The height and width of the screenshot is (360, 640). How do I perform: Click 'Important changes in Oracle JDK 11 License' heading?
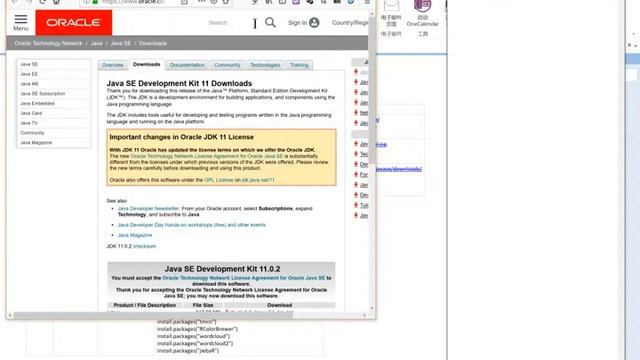click(182, 137)
